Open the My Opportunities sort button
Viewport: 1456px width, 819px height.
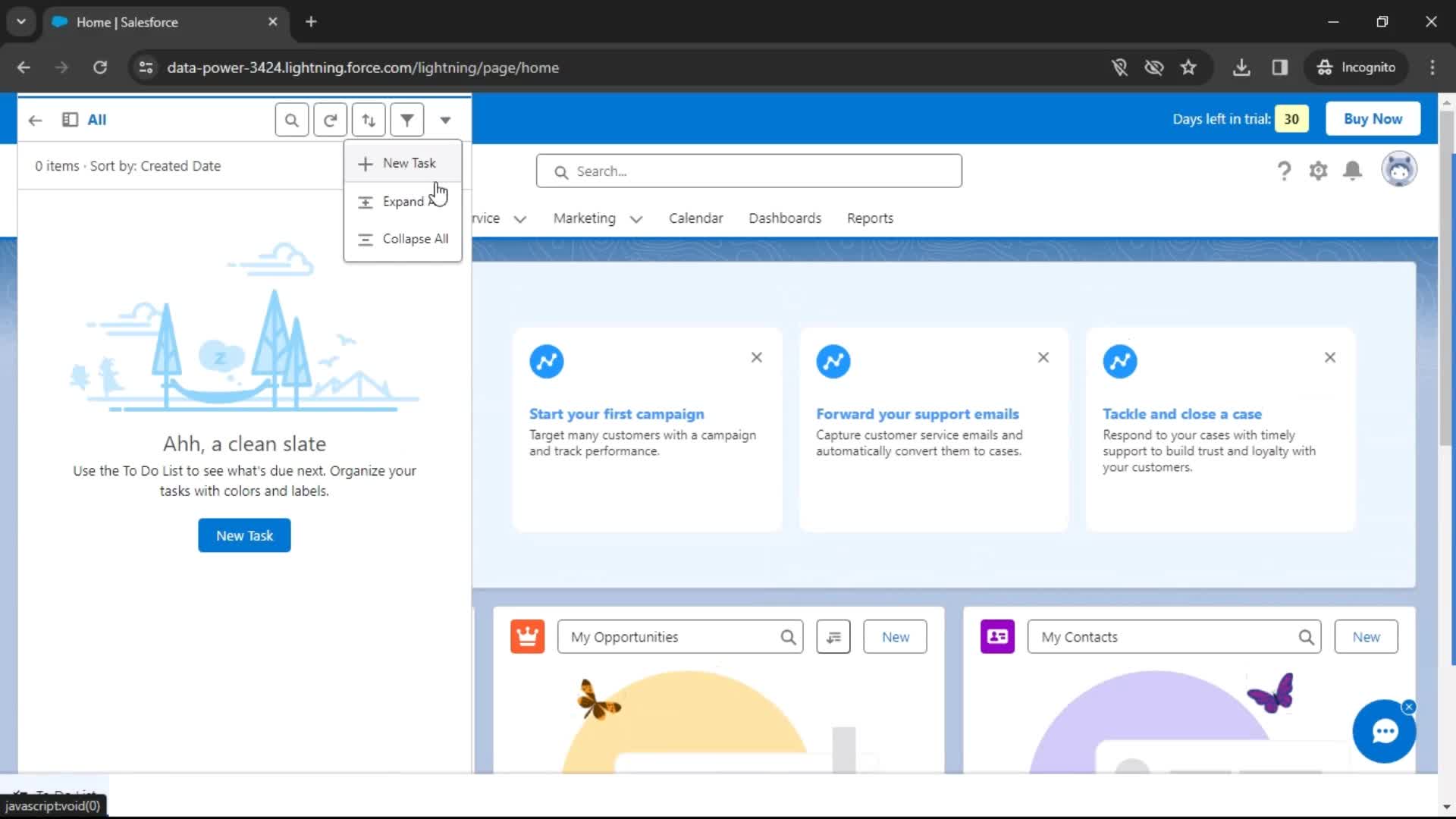[833, 637]
